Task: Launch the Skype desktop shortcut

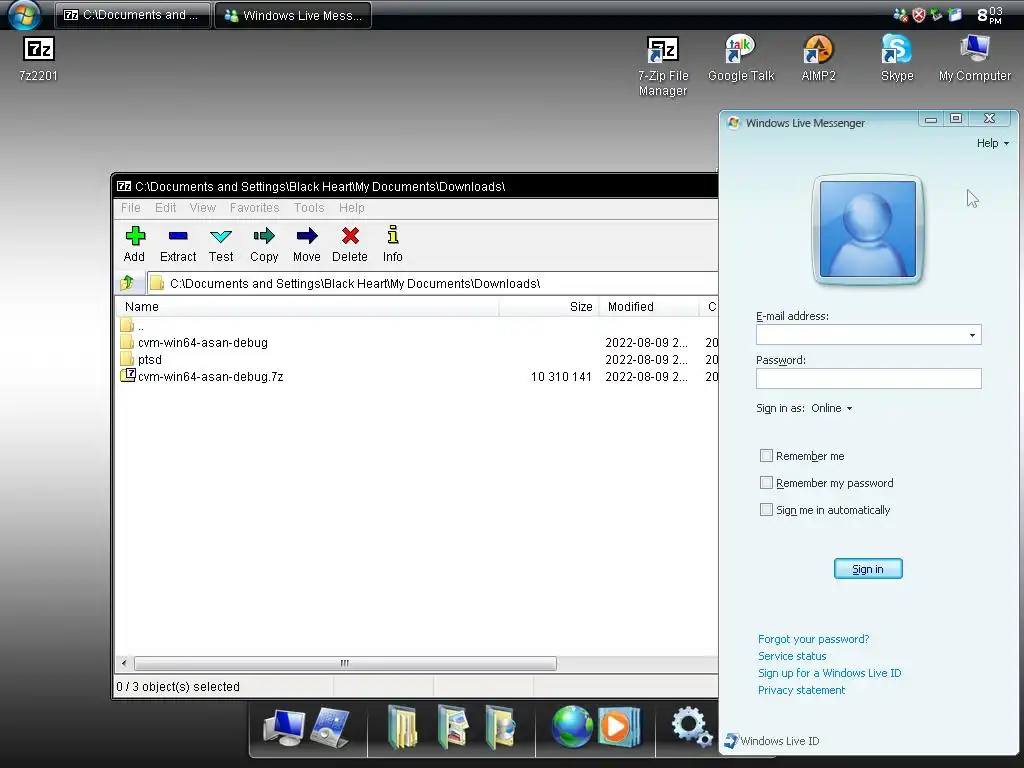Action: (x=897, y=59)
